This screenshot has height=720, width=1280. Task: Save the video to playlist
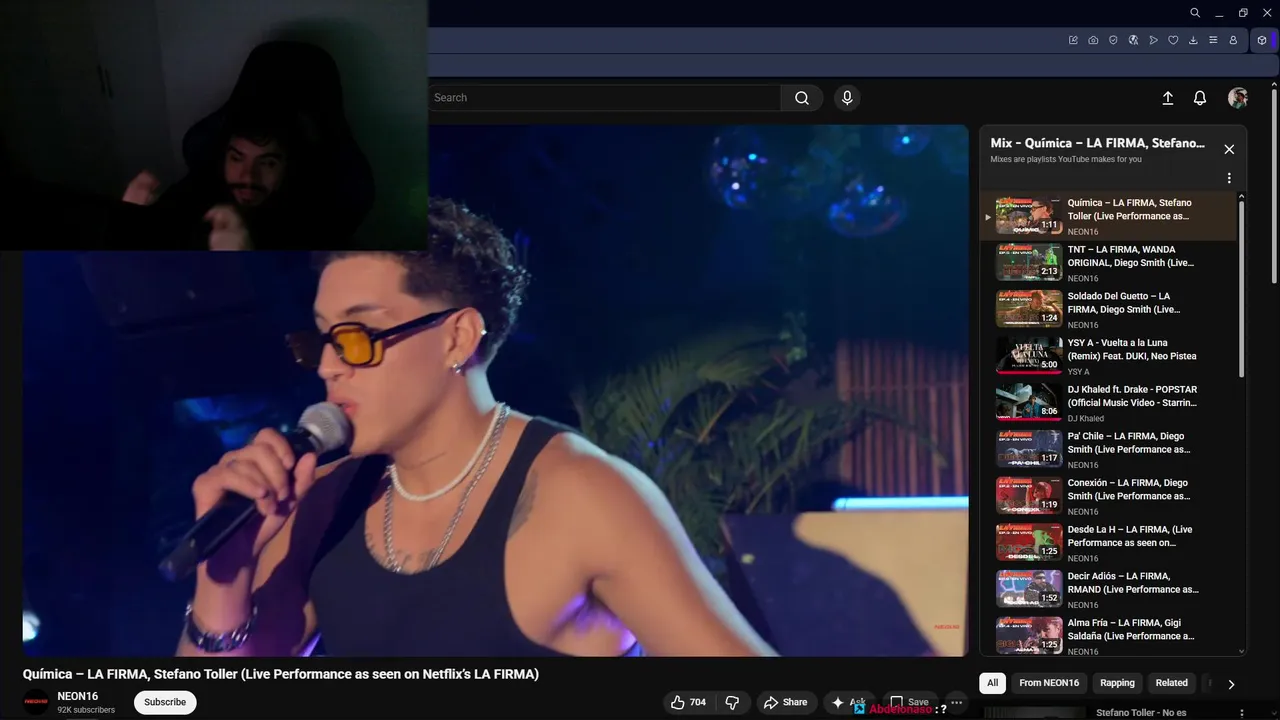point(909,702)
